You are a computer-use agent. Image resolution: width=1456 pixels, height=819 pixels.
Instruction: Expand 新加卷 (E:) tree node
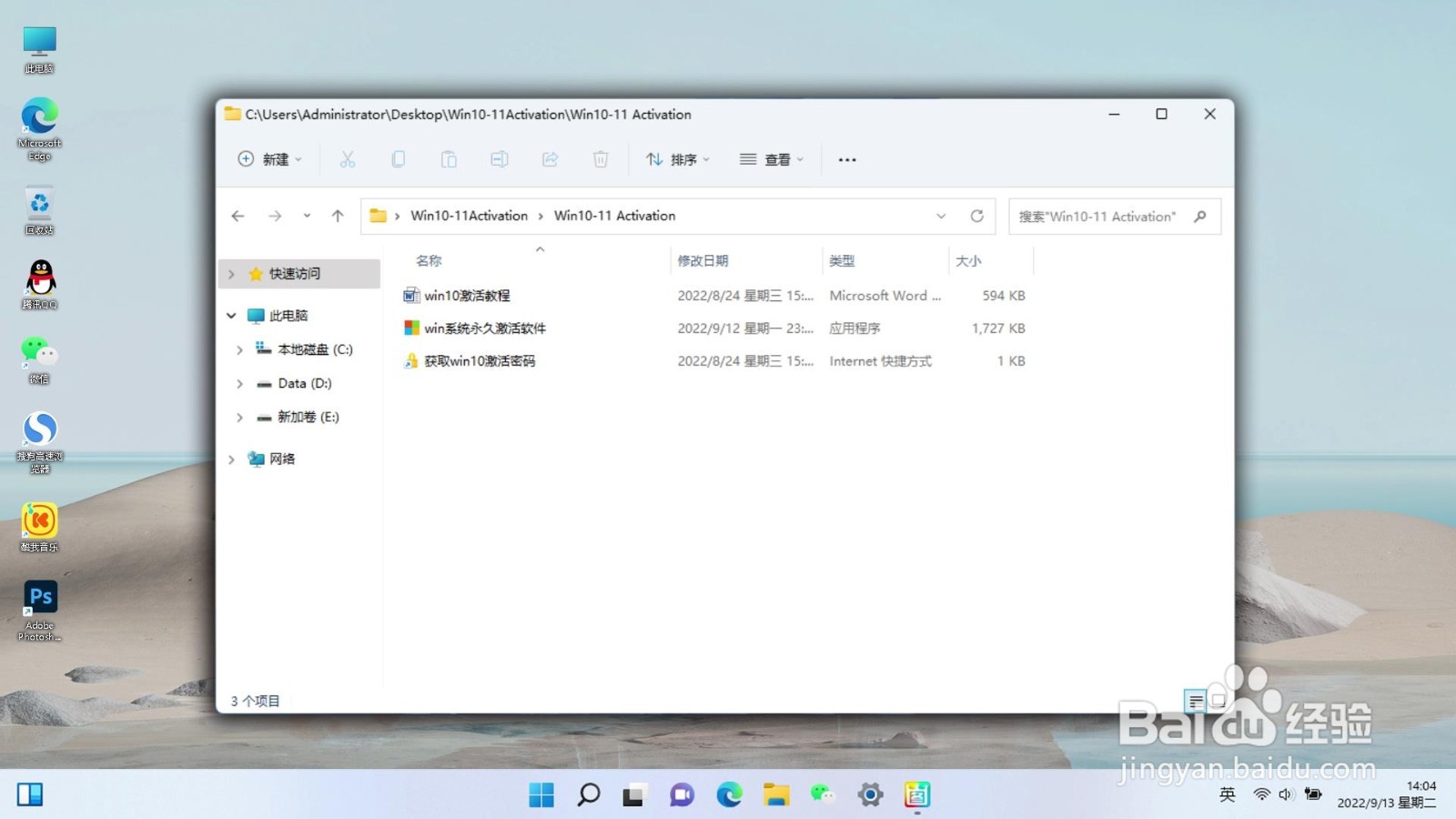pyautogui.click(x=239, y=417)
